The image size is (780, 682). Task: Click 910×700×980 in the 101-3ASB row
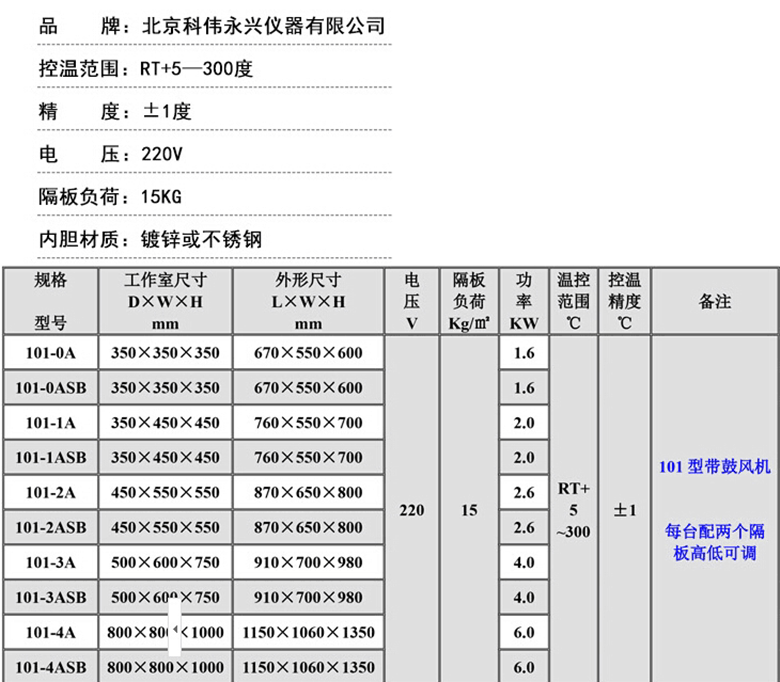(x=308, y=597)
